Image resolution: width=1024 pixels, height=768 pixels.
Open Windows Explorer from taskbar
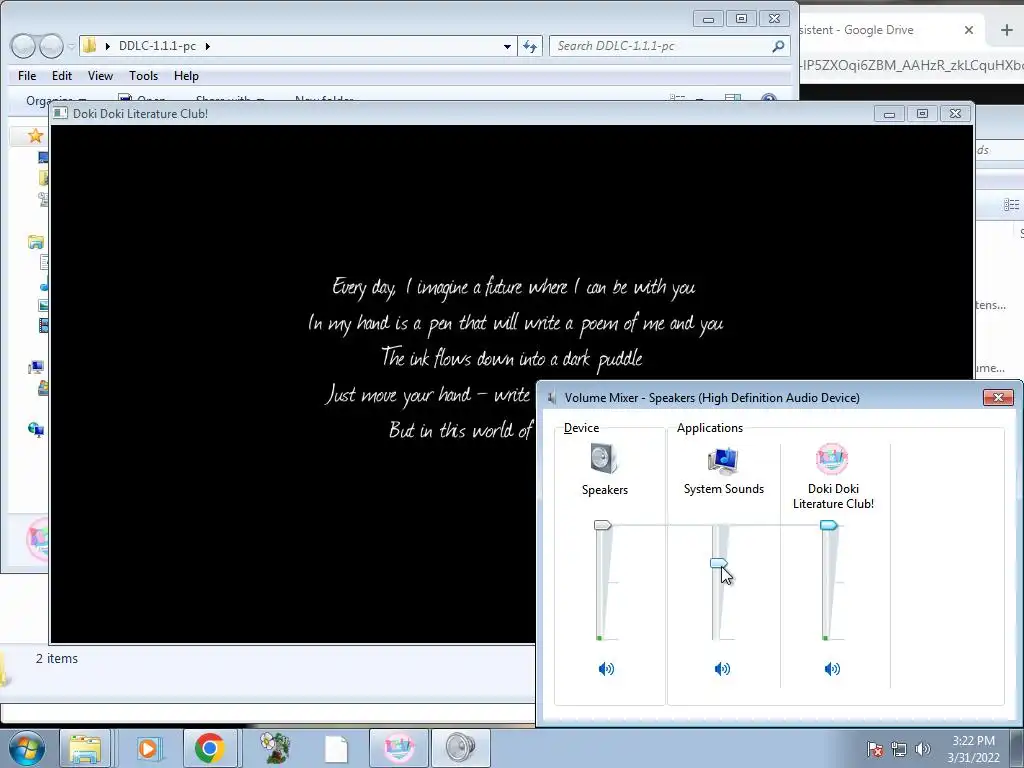85,748
